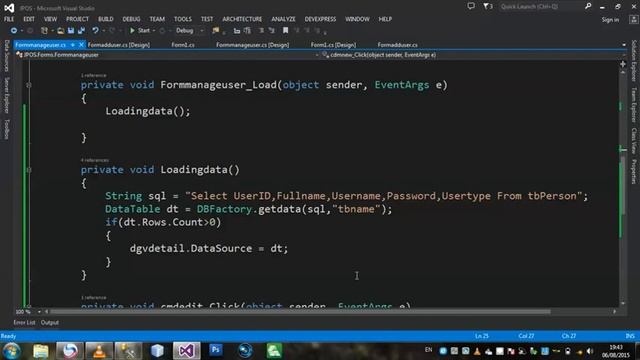Open the Navigate Backward dropdown arrow
Viewport: 640px width, 360px height.
tap(22, 31)
